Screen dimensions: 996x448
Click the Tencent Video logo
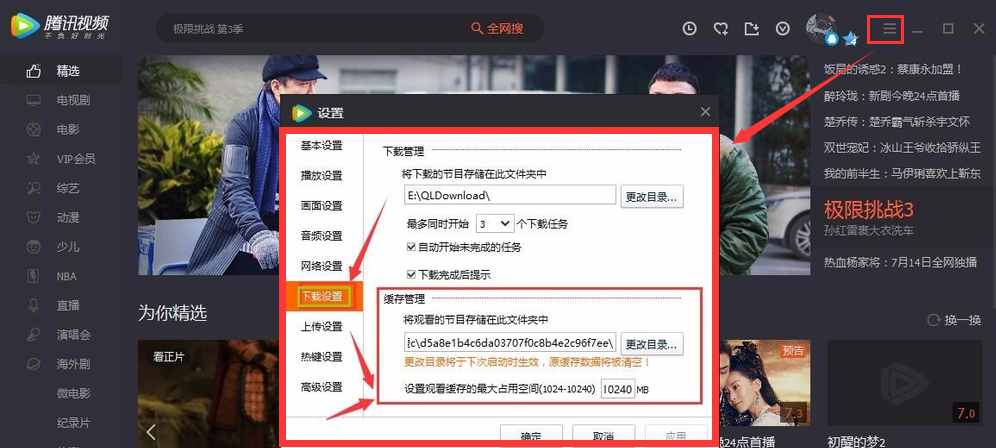coord(60,28)
